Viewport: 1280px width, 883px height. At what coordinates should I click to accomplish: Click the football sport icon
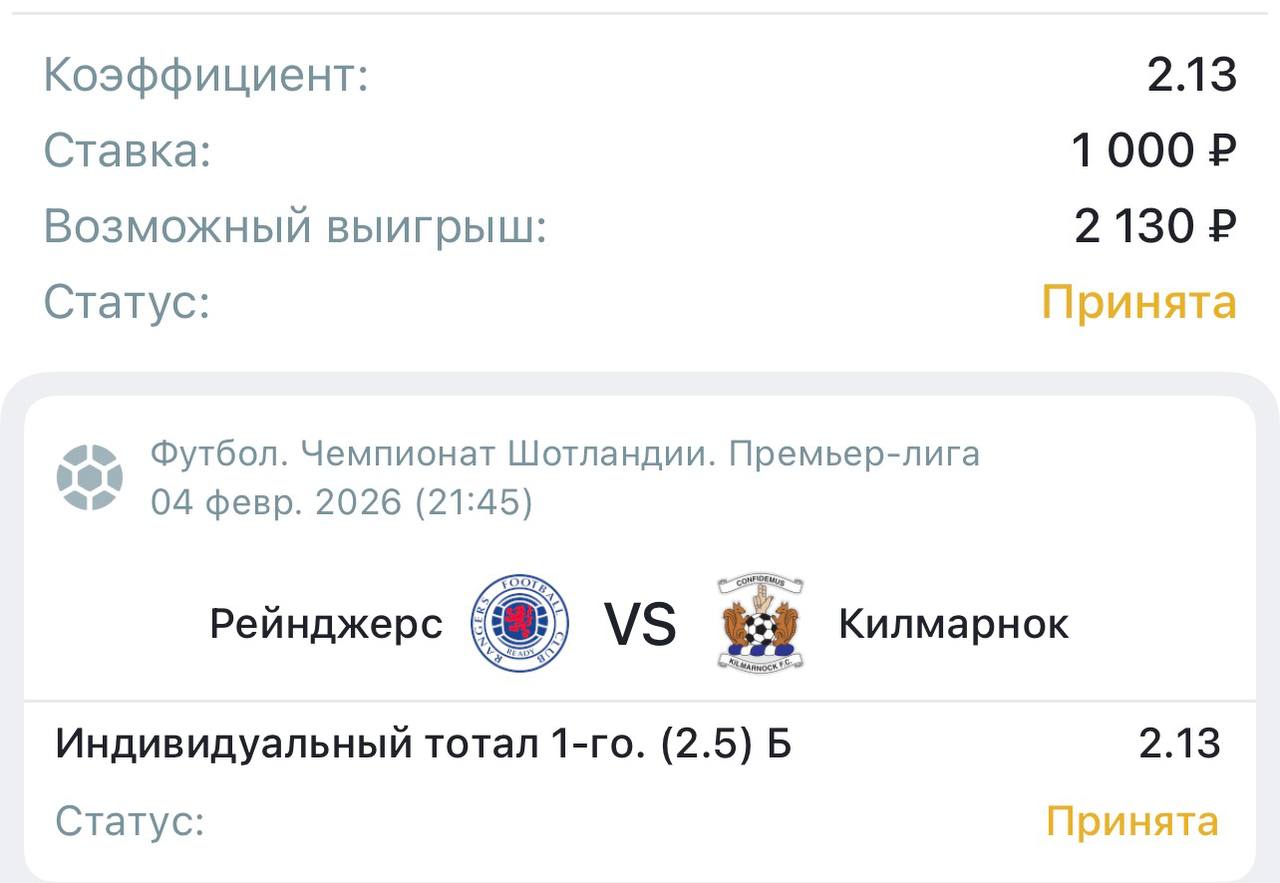tap(90, 477)
